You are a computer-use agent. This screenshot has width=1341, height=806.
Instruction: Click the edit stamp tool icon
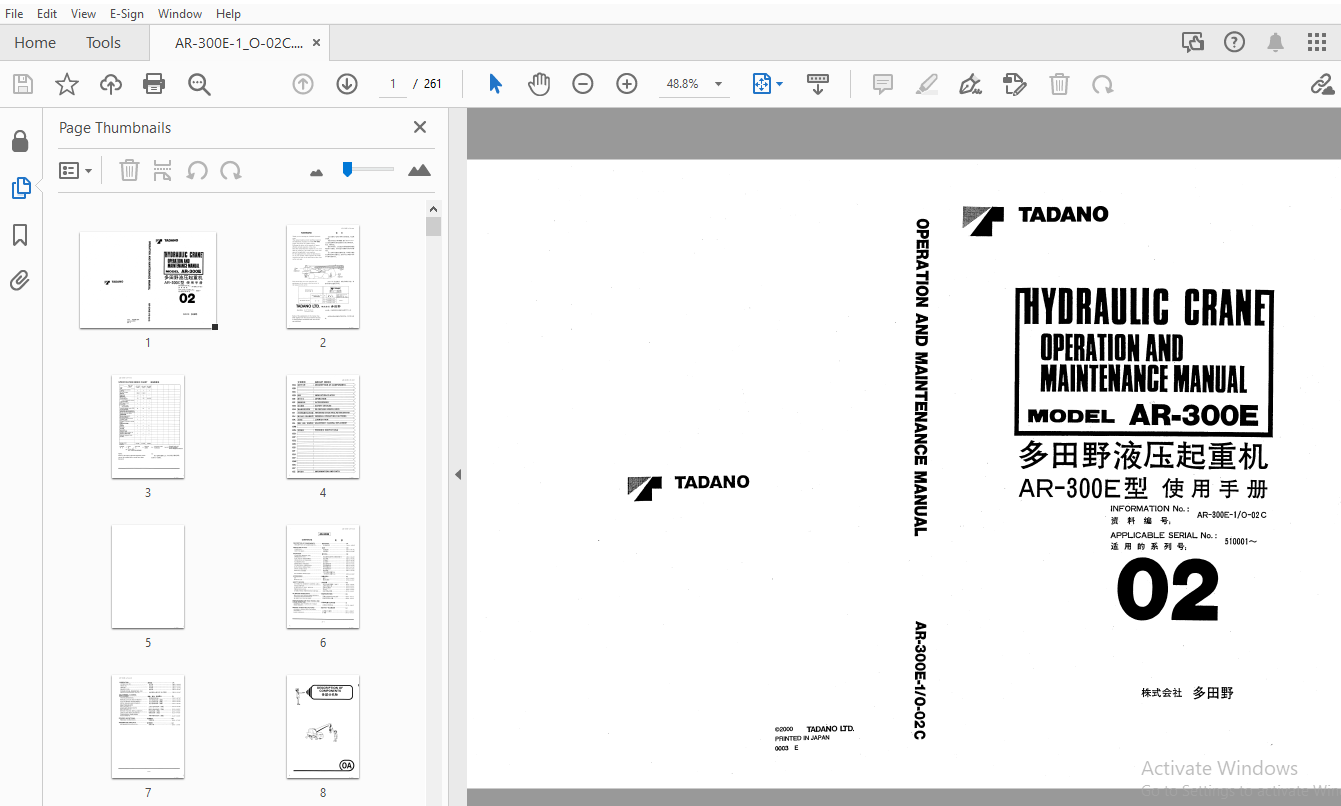coord(1015,84)
